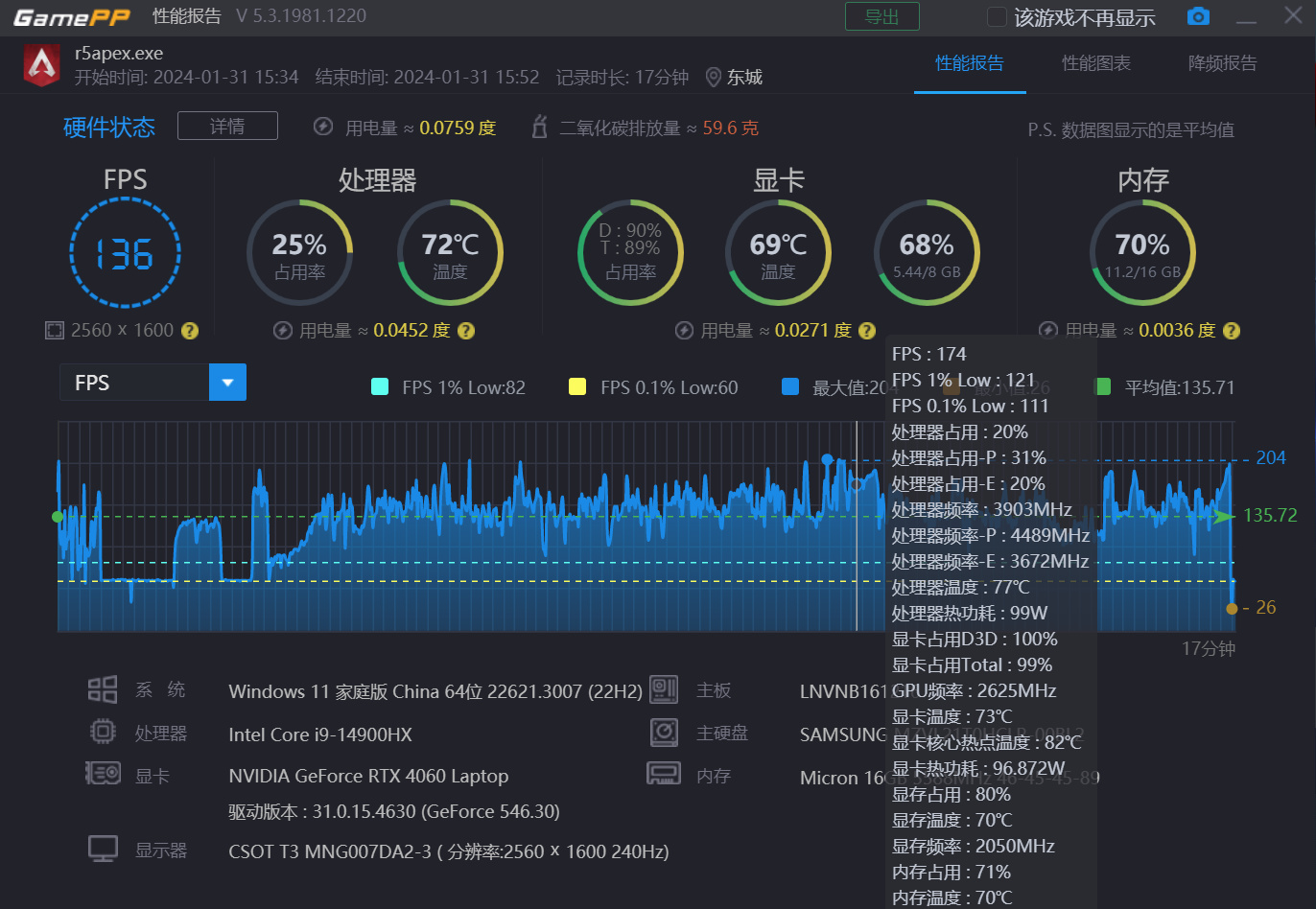The image size is (1316, 909).
Task: Click the location pin icon beside 东城
Action: point(713,78)
